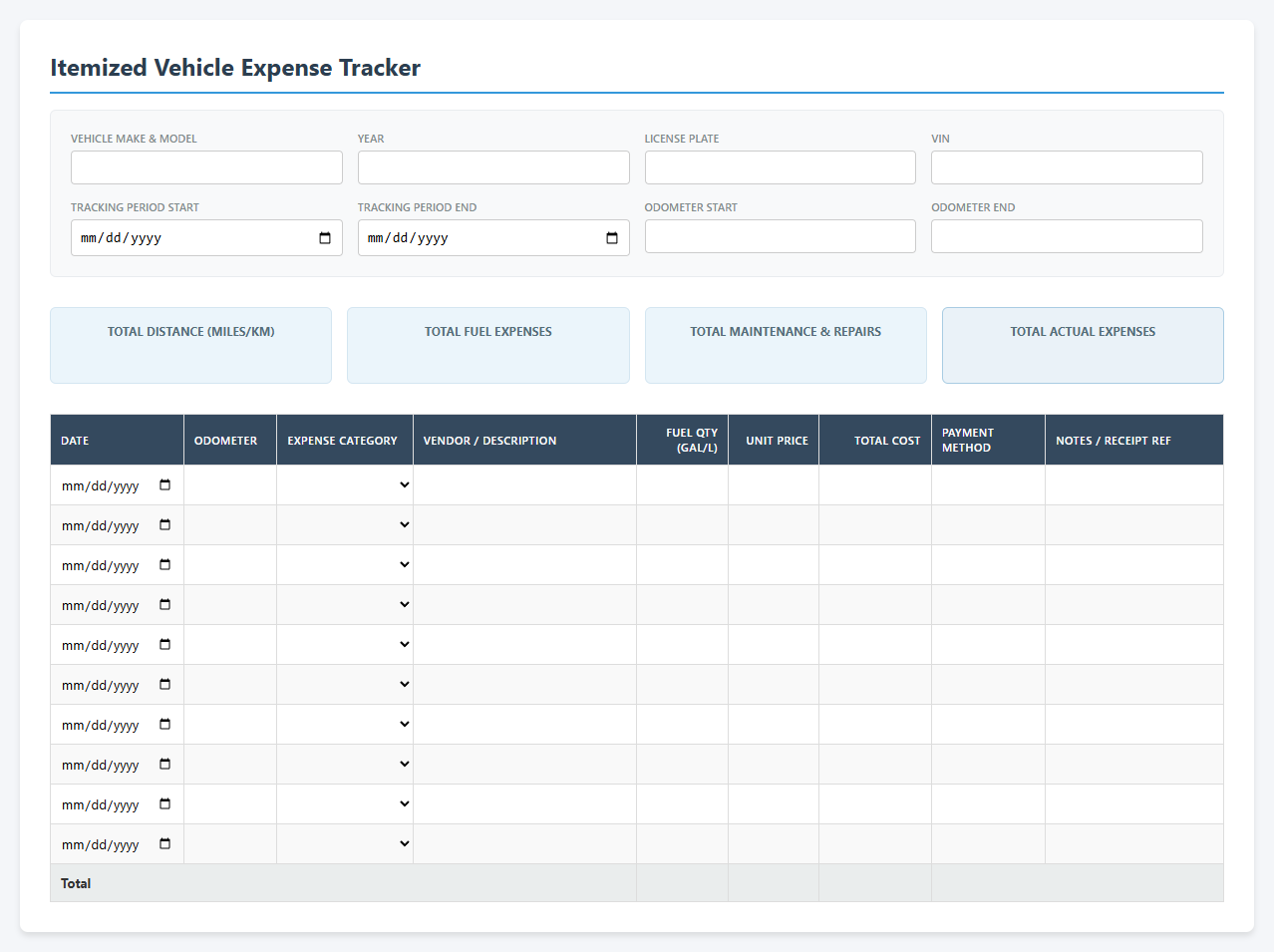Expand Expense Category dropdown in fourth row
This screenshot has height=952, width=1274.
coord(345,605)
